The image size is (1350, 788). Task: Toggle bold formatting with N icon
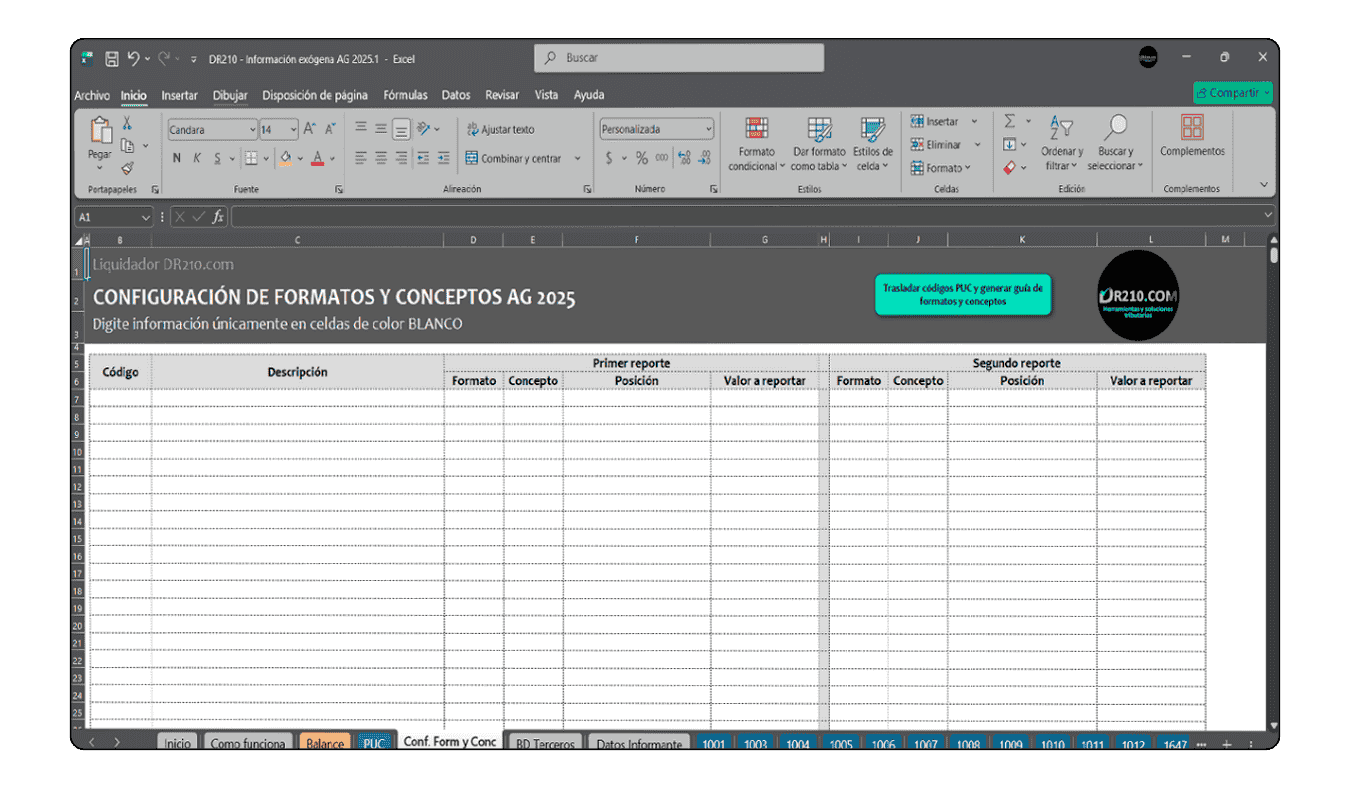coord(176,158)
